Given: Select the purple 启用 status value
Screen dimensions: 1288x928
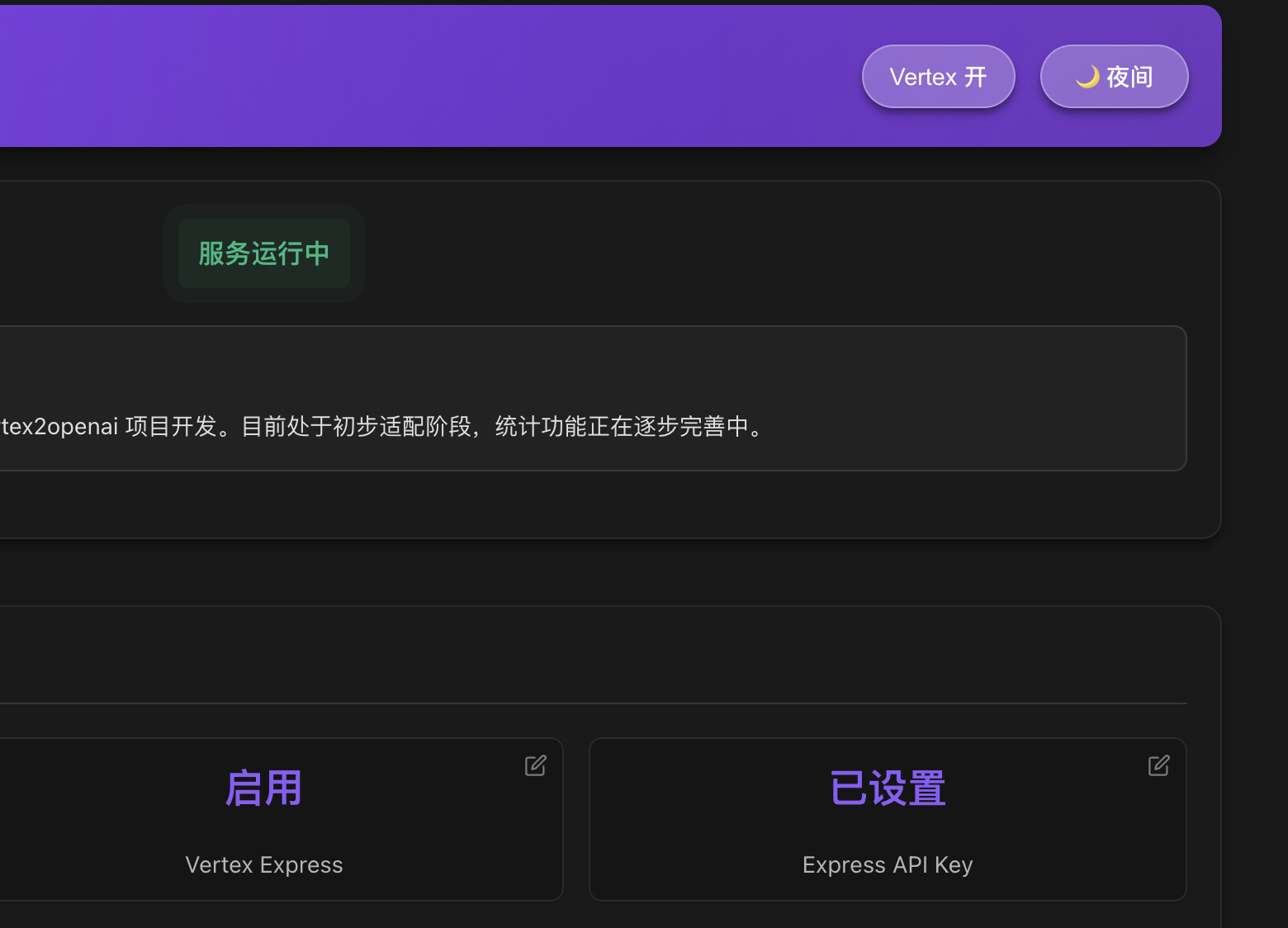Looking at the screenshot, I should pyautogui.click(x=264, y=788).
